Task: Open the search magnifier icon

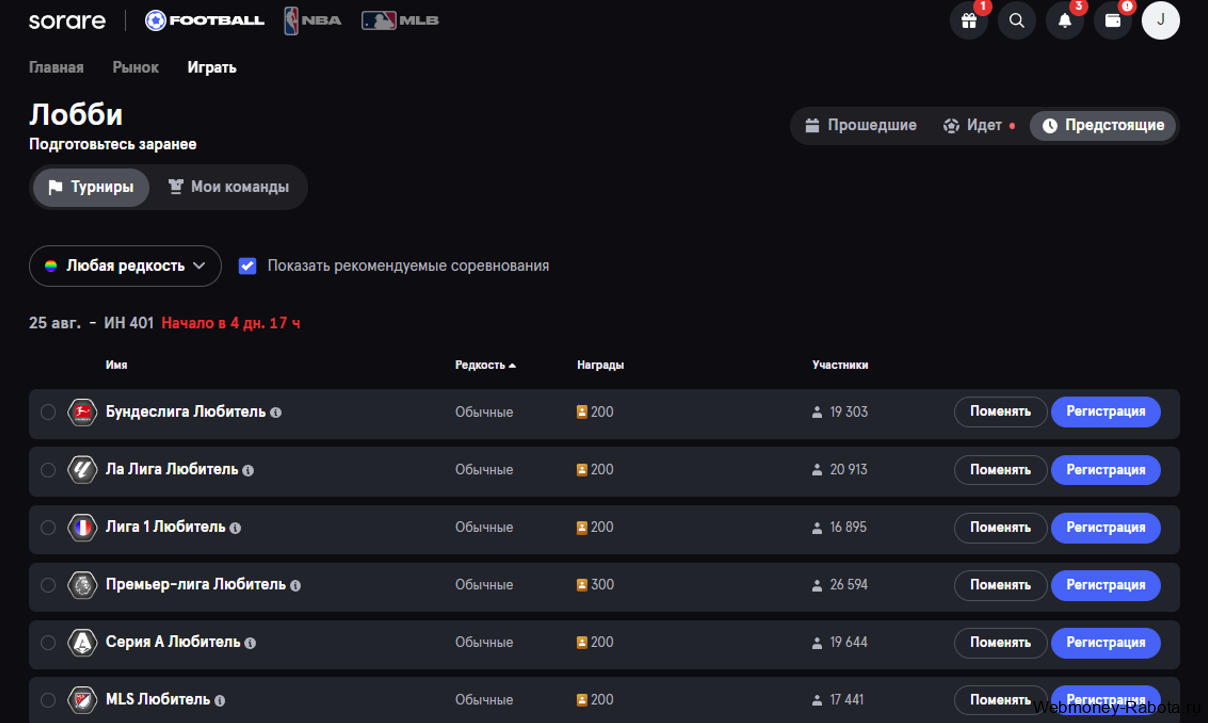Action: tap(1016, 20)
